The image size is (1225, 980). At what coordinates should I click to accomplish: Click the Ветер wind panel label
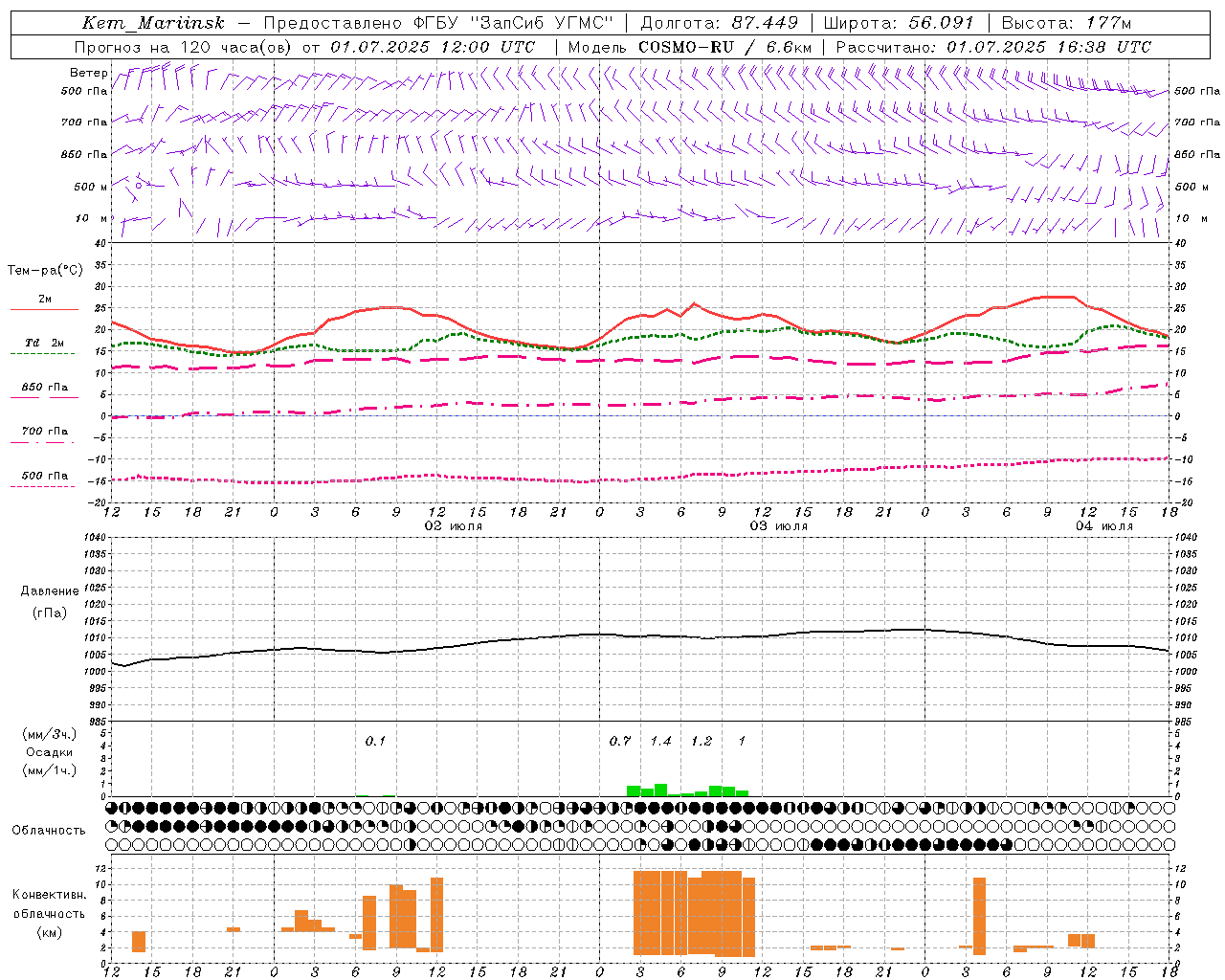pyautogui.click(x=88, y=73)
